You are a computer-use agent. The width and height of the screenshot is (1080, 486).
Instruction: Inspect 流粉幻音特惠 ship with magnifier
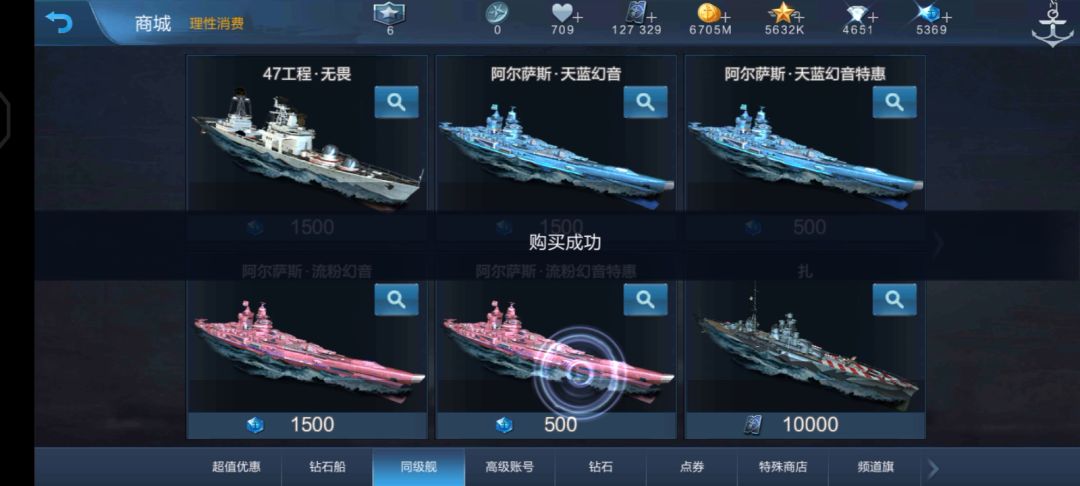pos(645,299)
